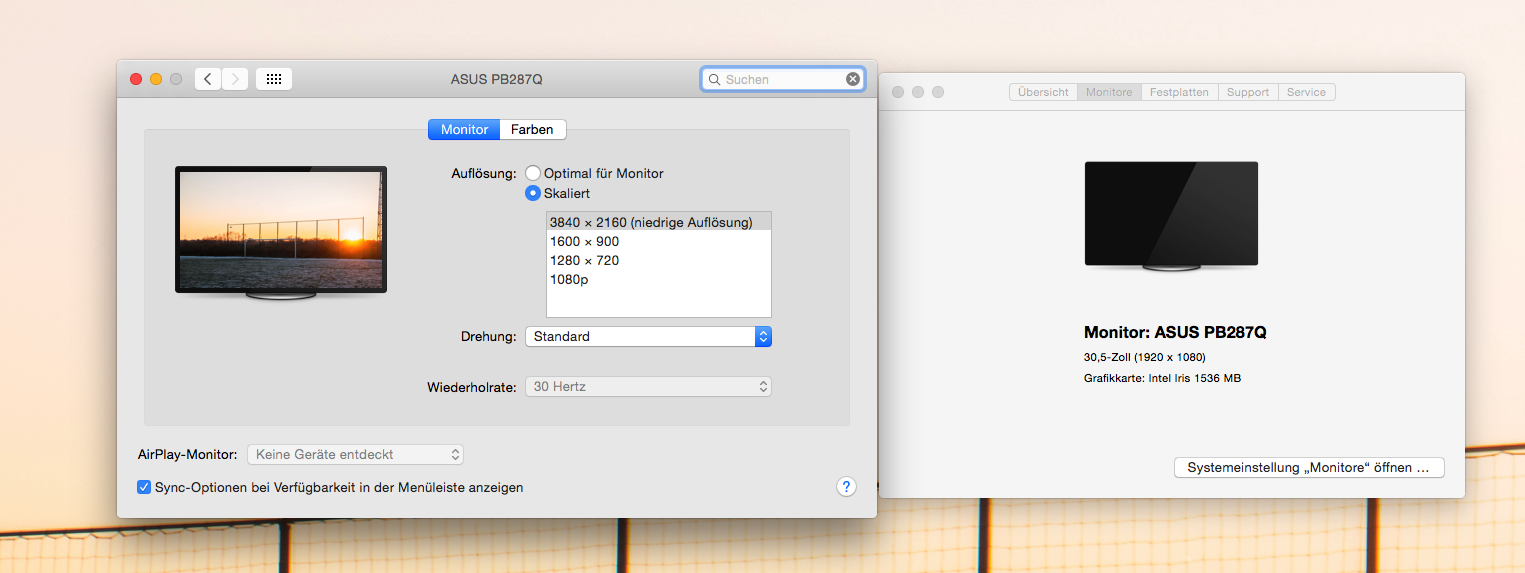
Task: Click into the Suchen search field
Action: click(783, 79)
